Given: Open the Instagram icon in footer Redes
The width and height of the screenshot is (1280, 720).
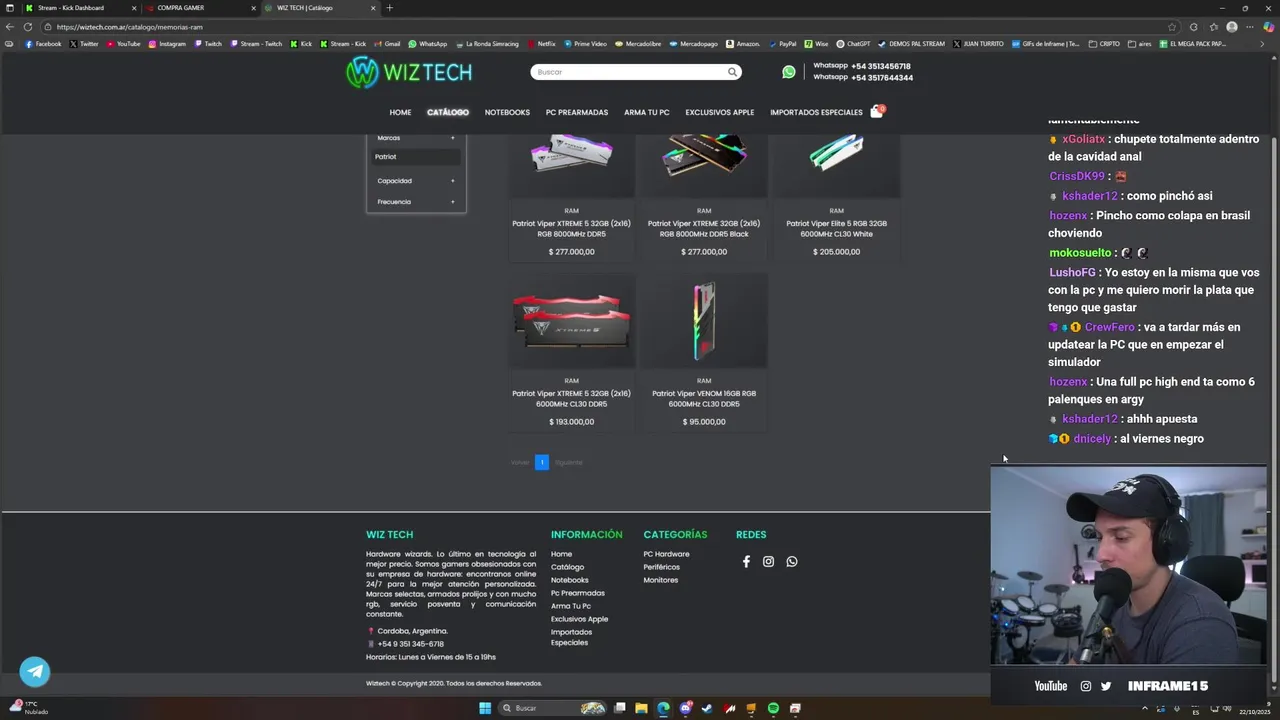Looking at the screenshot, I should click(x=768, y=562).
